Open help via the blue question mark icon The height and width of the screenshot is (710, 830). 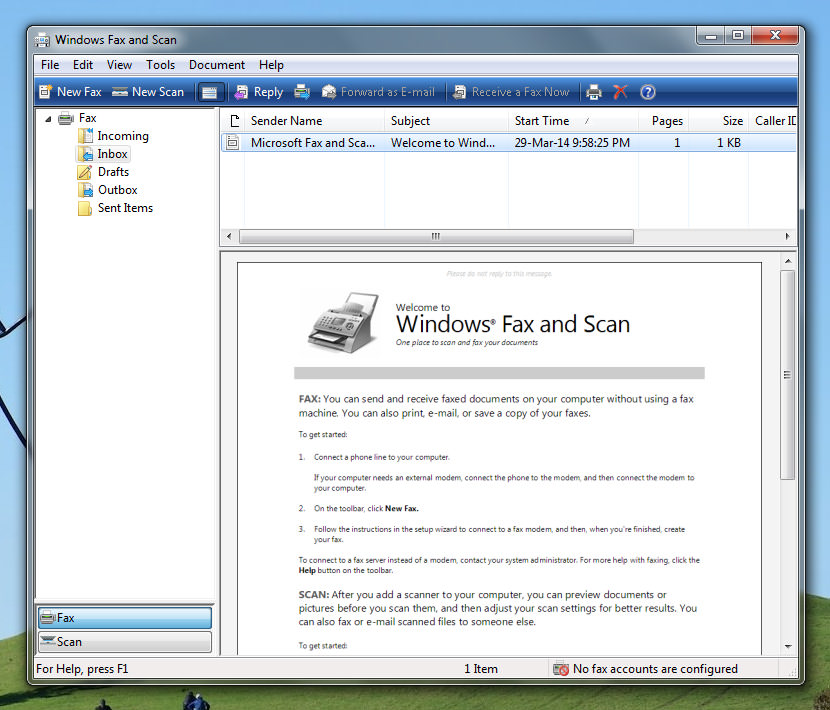pos(648,92)
